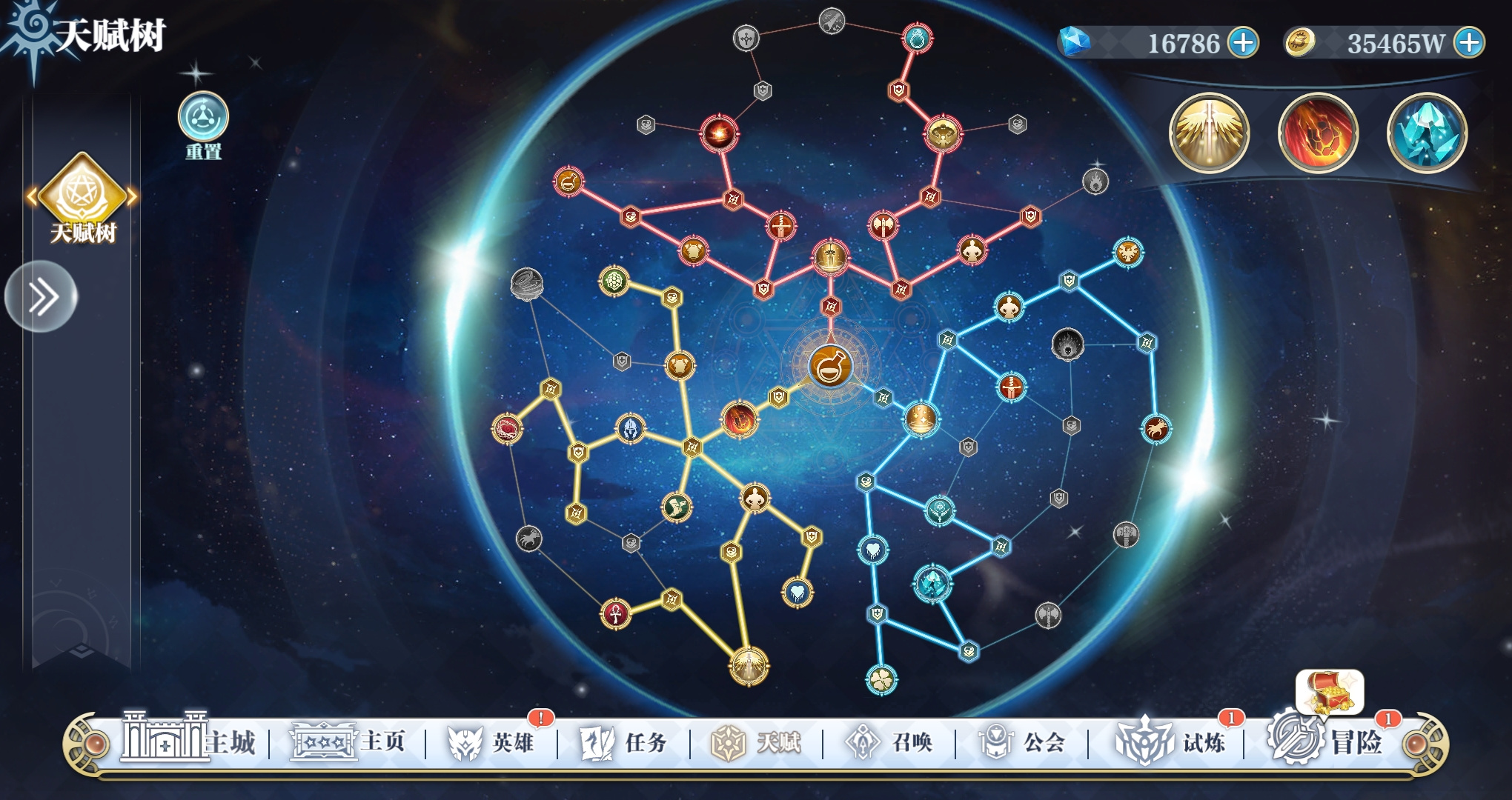Select the red double-axe talent node

[x=882, y=225]
